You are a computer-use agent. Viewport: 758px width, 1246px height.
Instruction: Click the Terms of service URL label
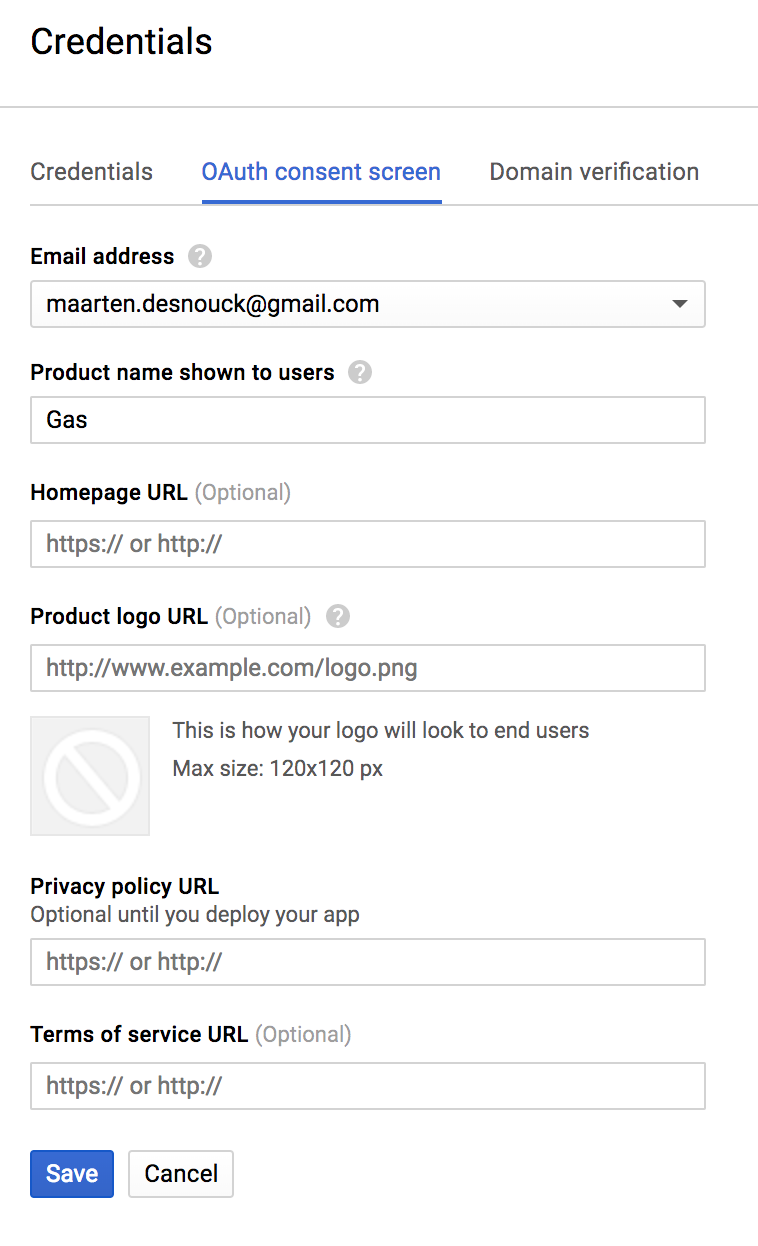(139, 1034)
